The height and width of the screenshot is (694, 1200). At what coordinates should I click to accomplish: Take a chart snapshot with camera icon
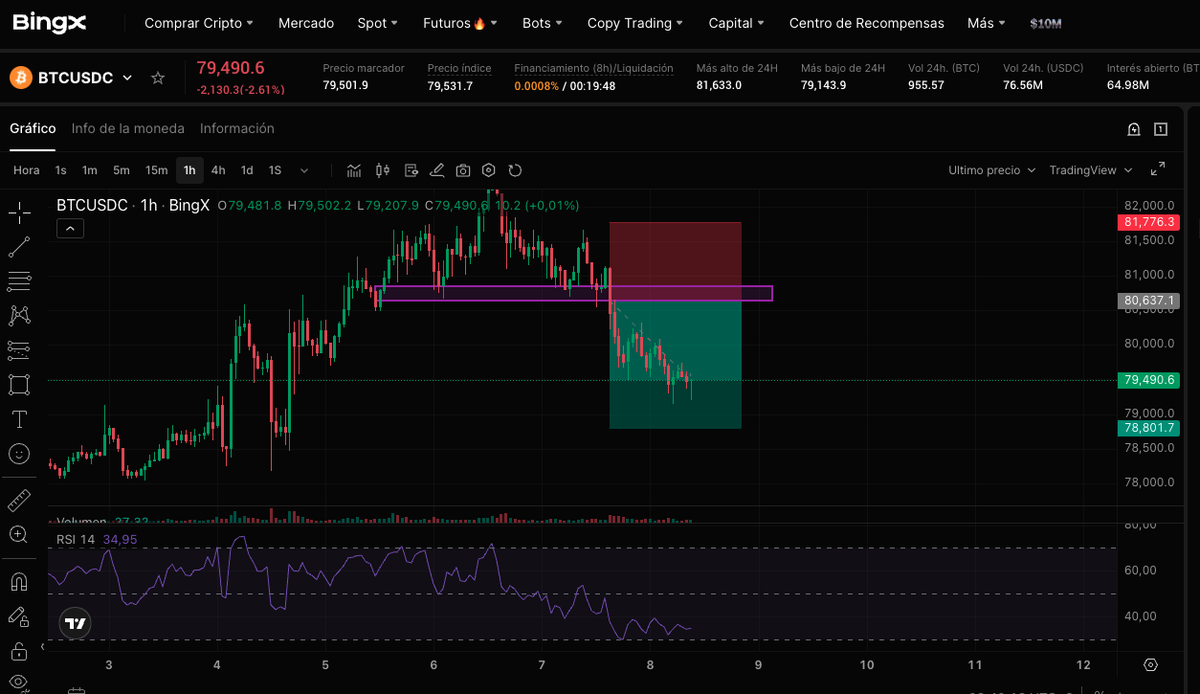463,170
